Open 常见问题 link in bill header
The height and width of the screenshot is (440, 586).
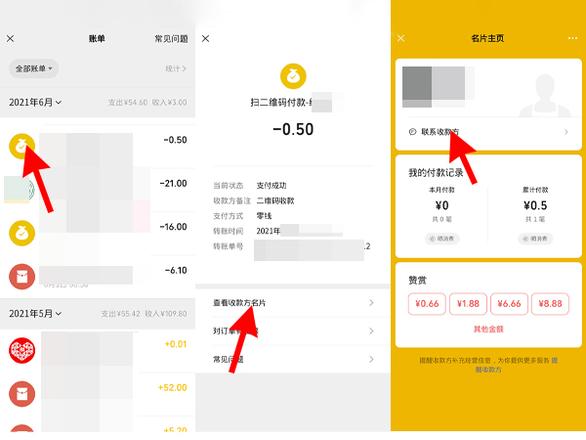(171, 39)
